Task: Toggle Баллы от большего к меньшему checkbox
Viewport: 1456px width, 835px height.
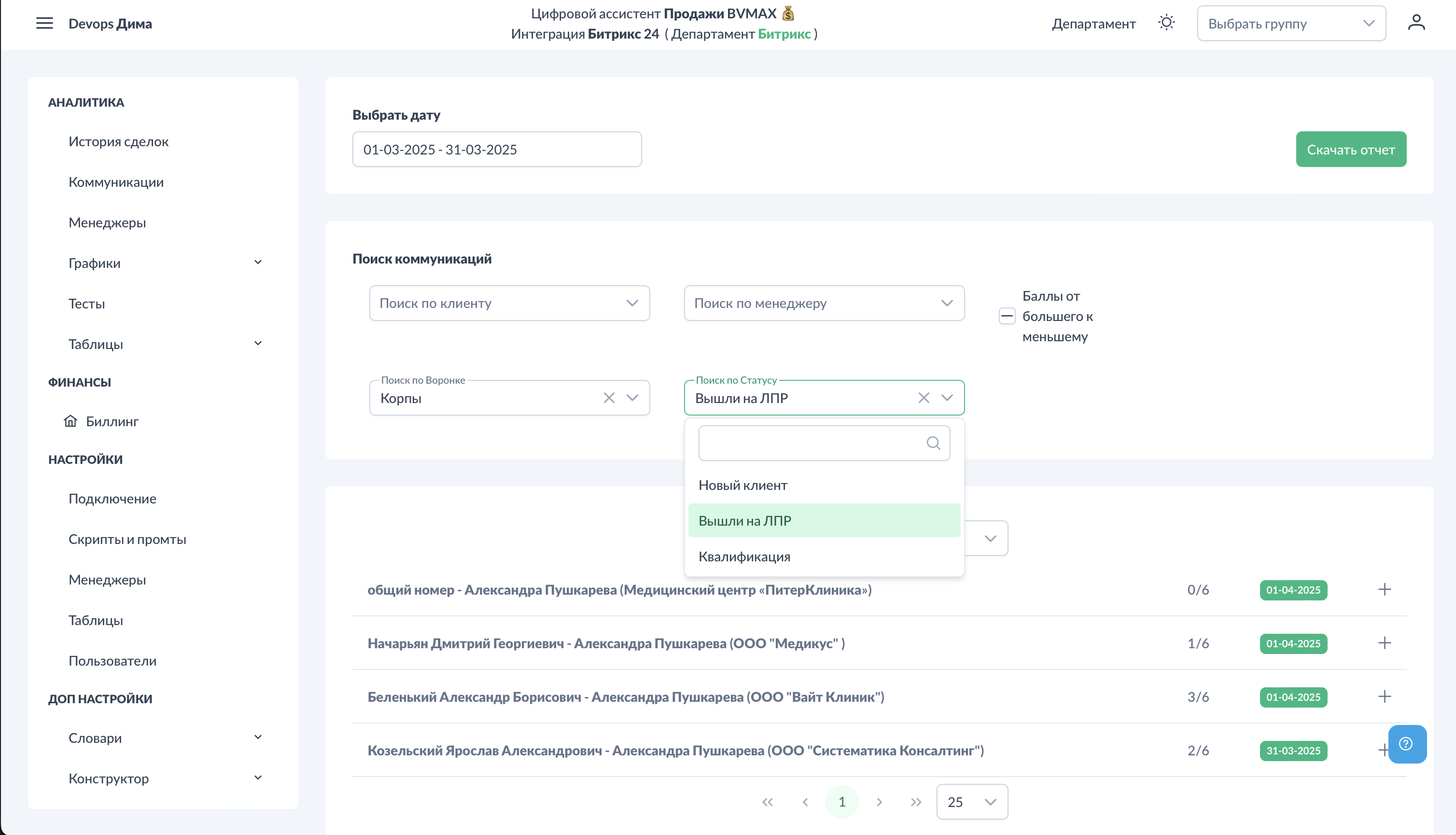Action: click(1007, 316)
